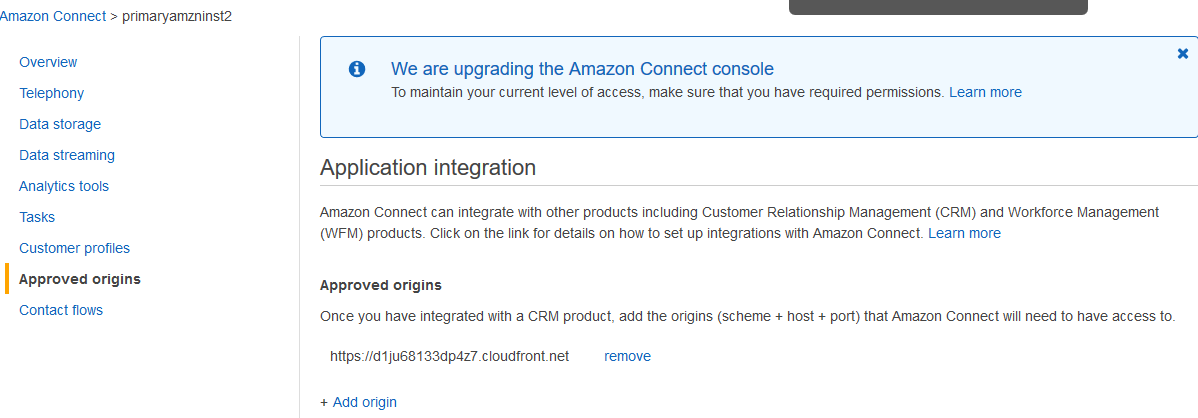The image size is (1198, 418).
Task: Open Data storage settings
Action: point(60,124)
